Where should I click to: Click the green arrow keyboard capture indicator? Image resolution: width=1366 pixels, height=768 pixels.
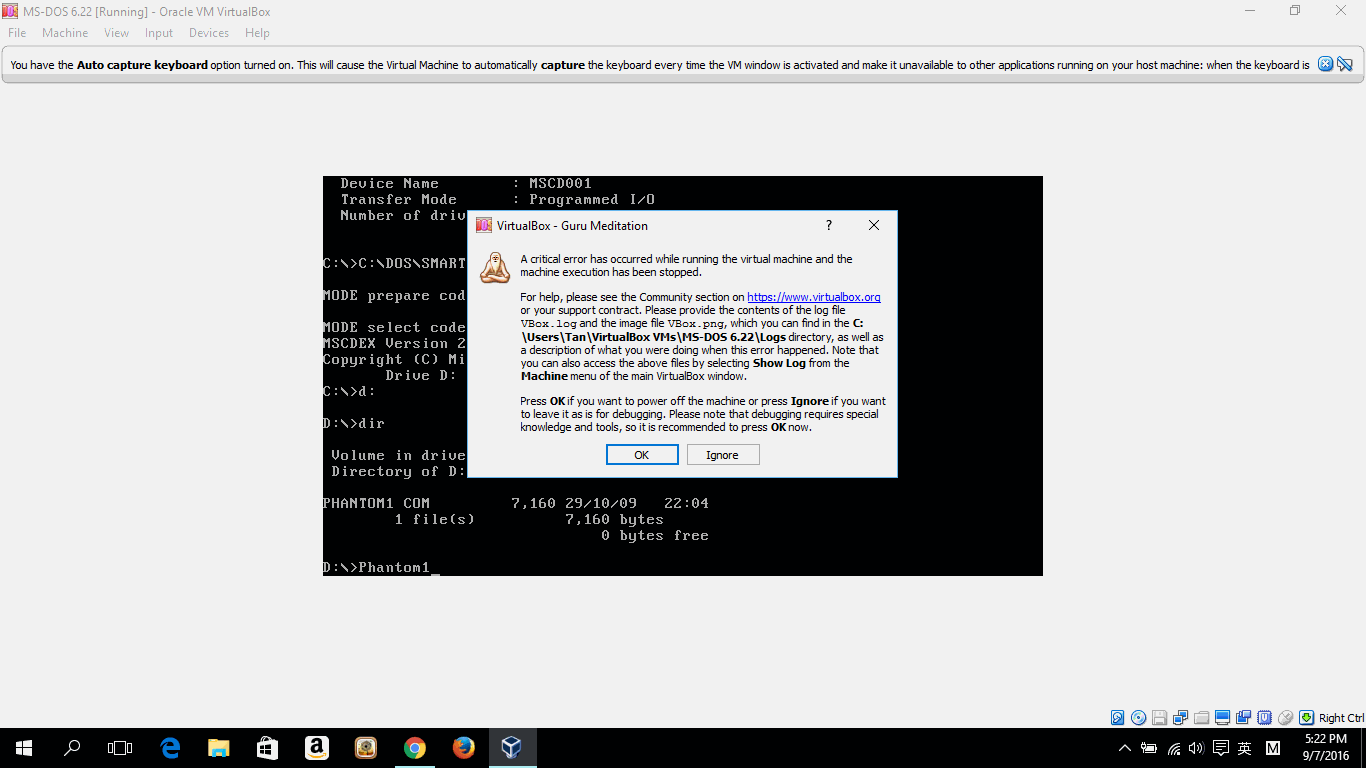tap(1307, 718)
